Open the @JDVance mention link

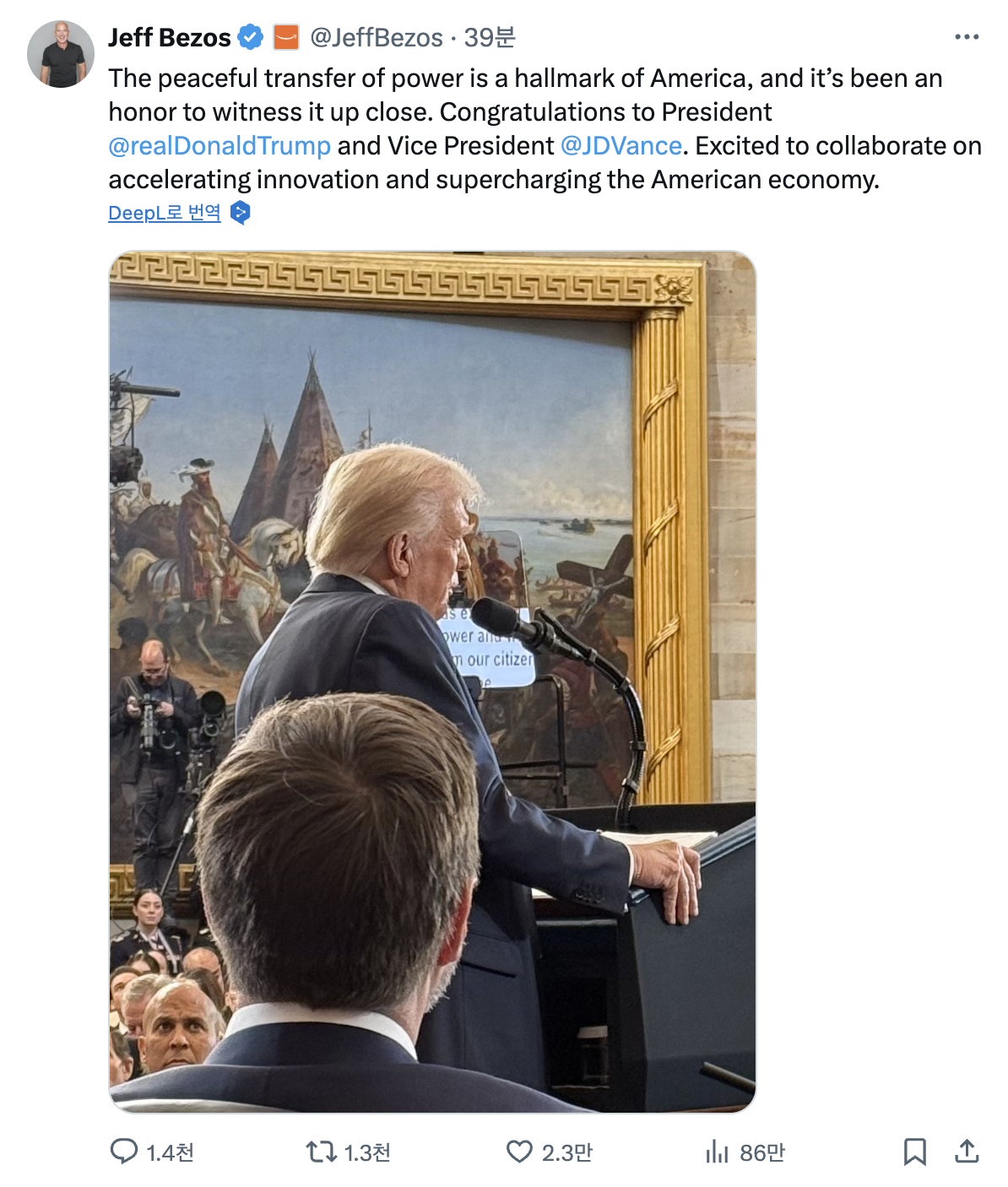point(621,146)
